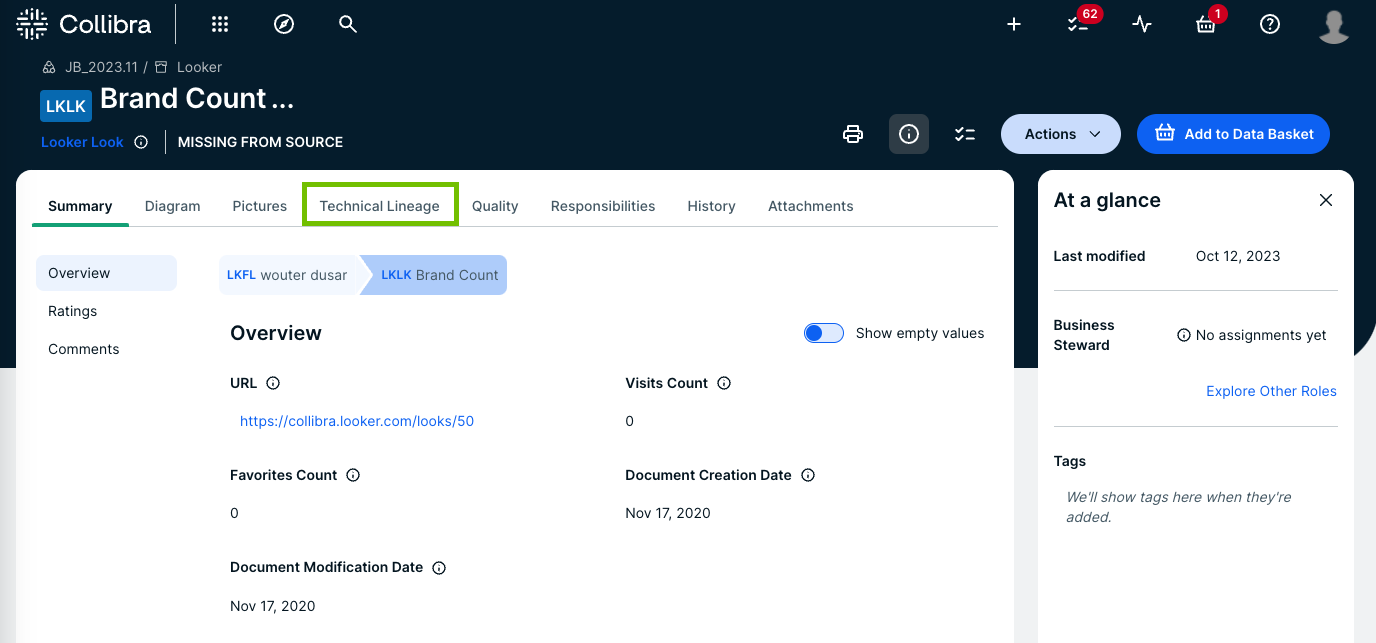Expand the Actions dropdown
The image size is (1376, 643).
pyautogui.click(x=1061, y=134)
